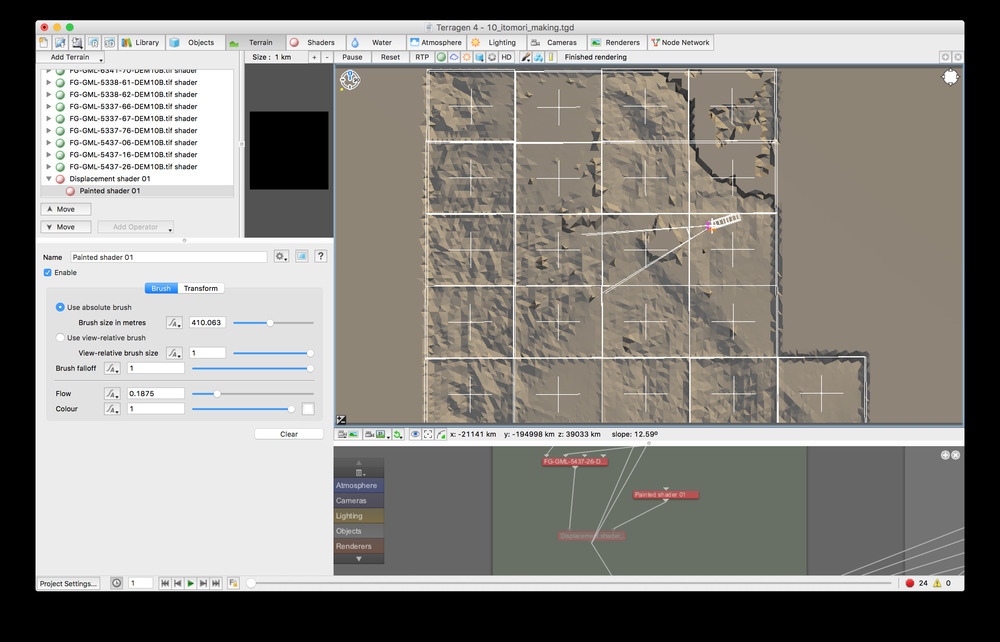Click the open project icon

pos(60,43)
